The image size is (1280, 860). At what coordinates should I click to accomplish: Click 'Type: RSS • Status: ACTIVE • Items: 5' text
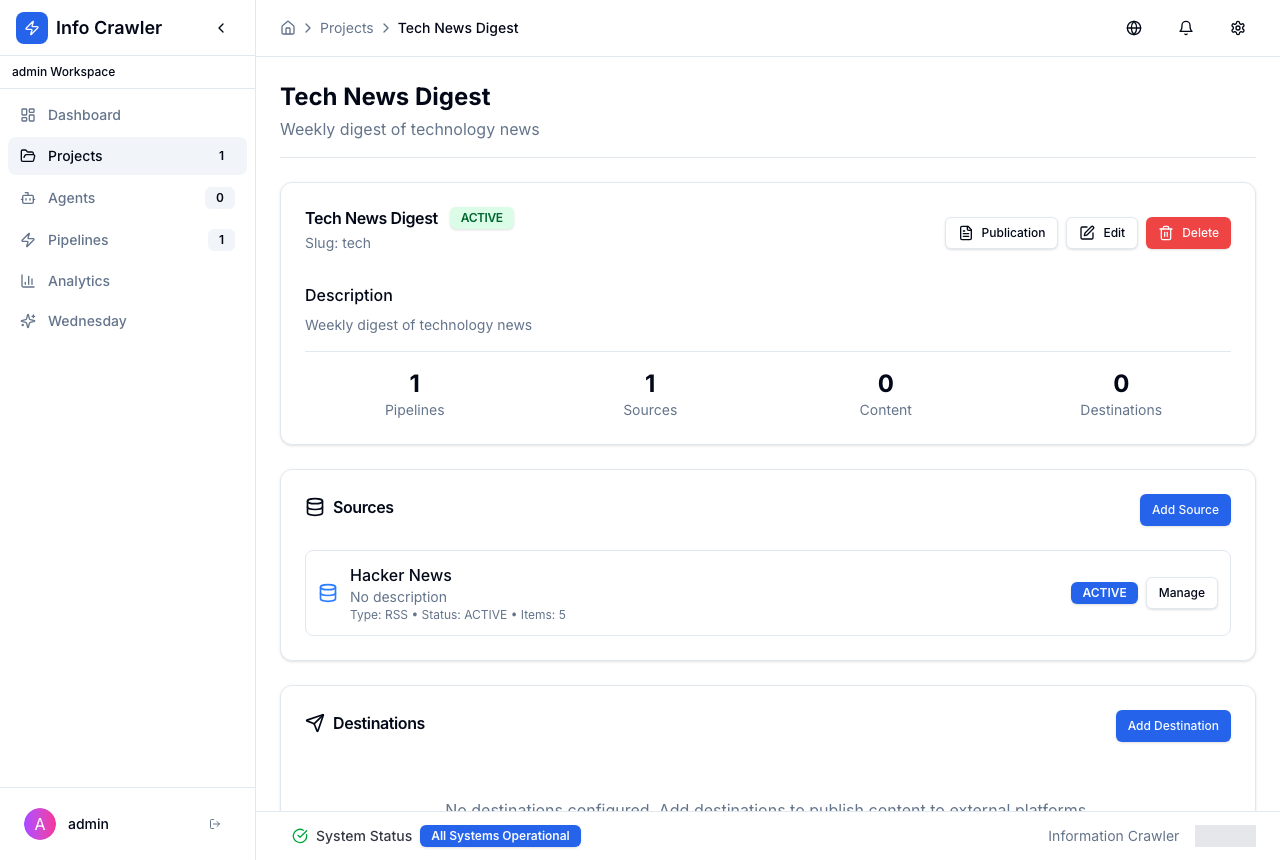(x=458, y=615)
